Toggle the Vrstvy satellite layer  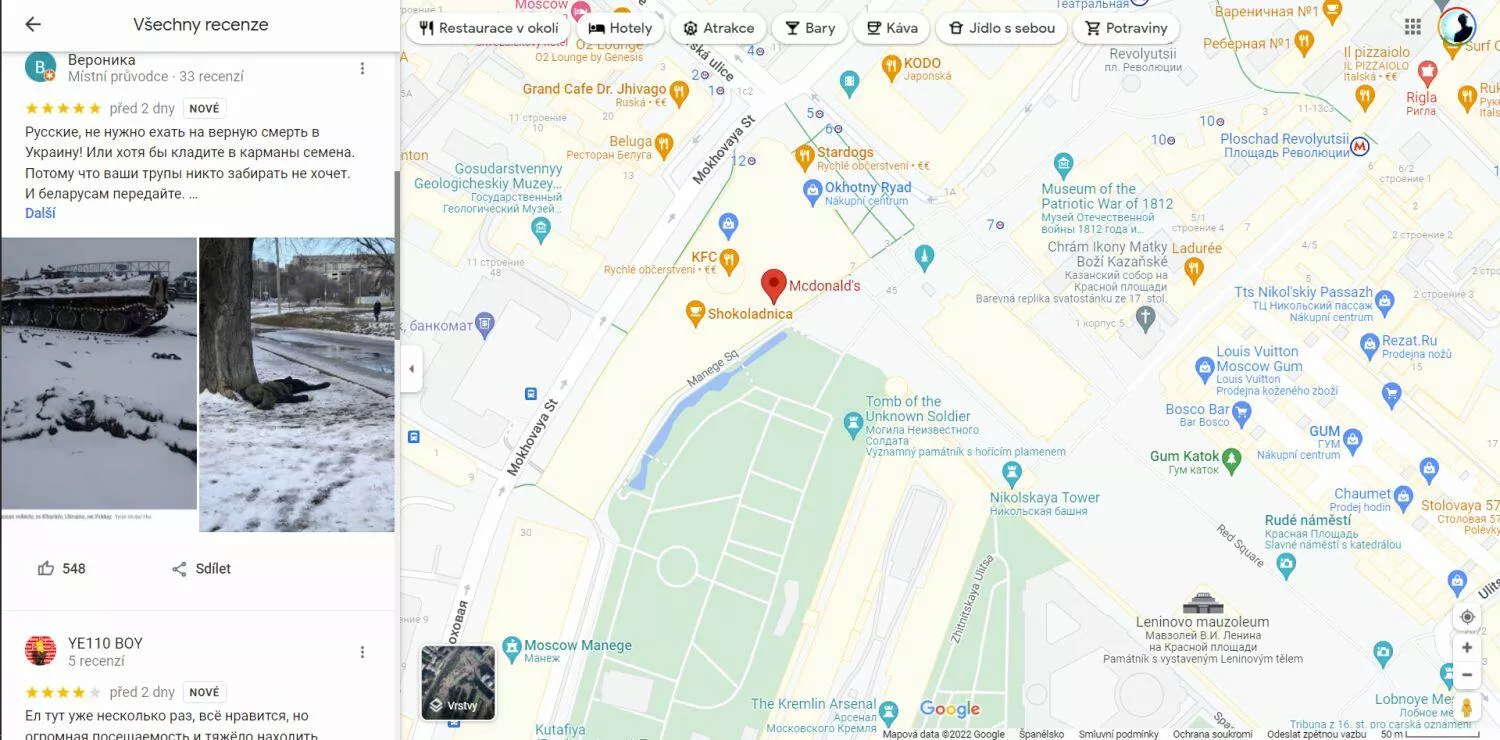(458, 683)
